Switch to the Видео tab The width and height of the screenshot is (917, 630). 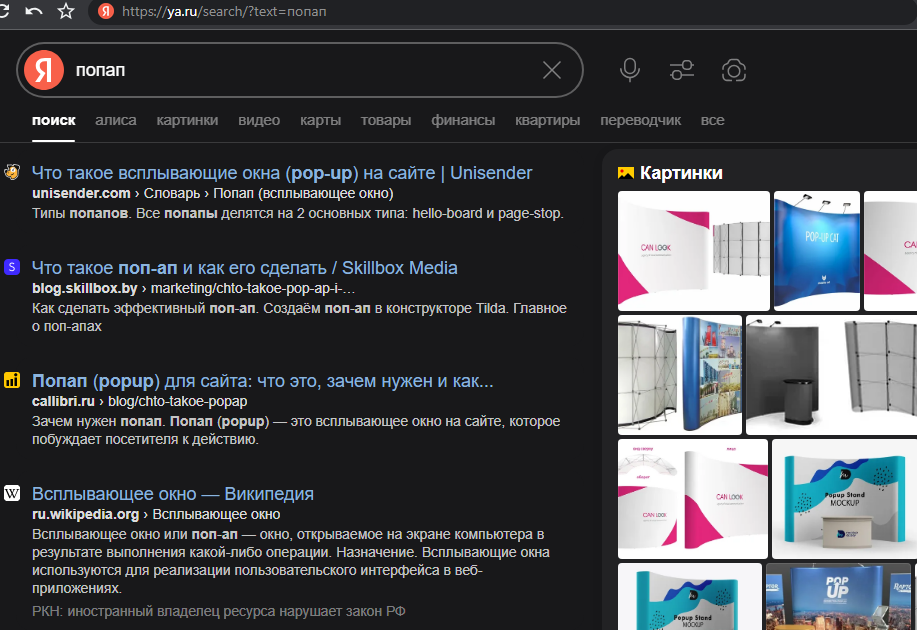click(x=259, y=120)
